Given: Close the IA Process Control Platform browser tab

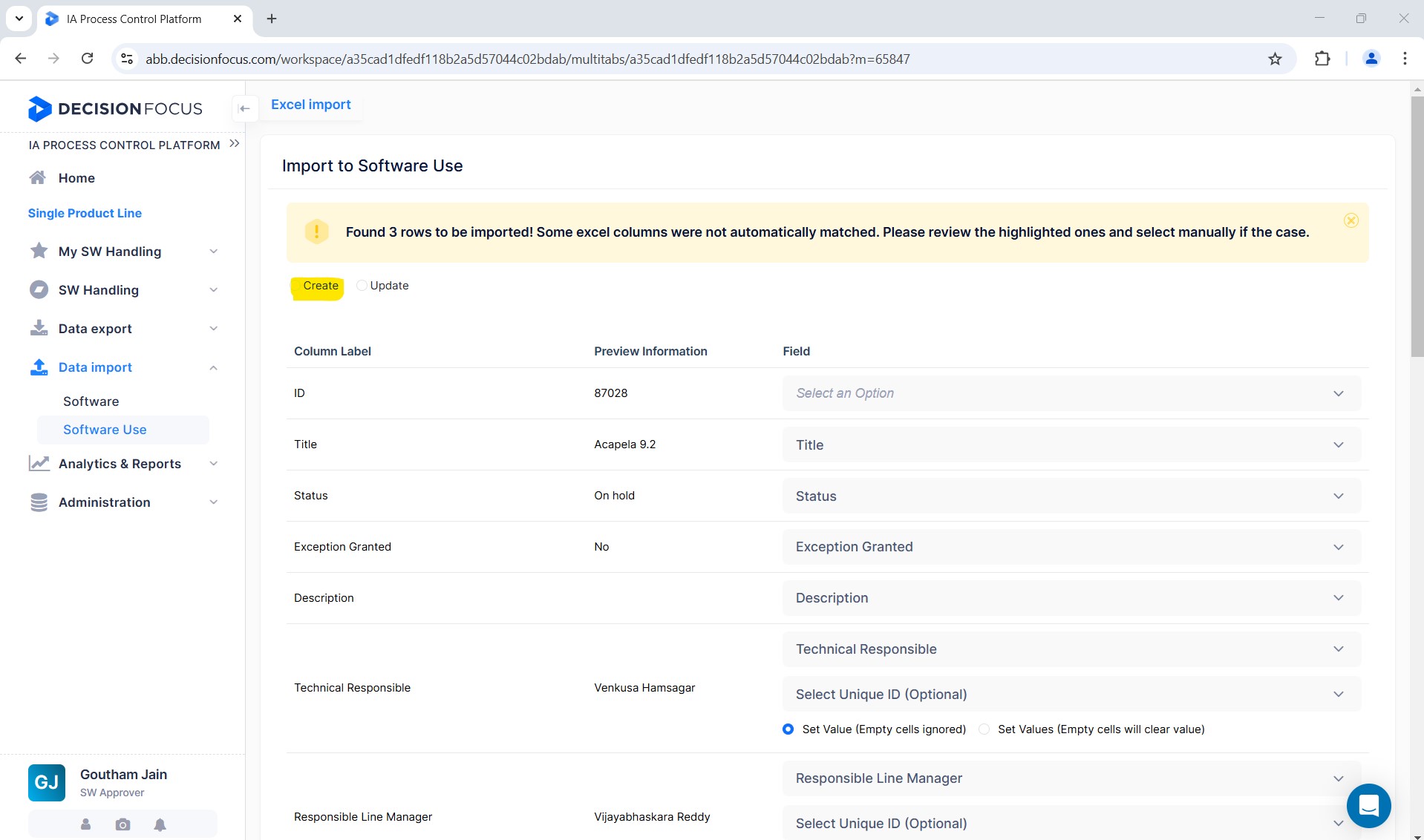Looking at the screenshot, I should (x=238, y=19).
